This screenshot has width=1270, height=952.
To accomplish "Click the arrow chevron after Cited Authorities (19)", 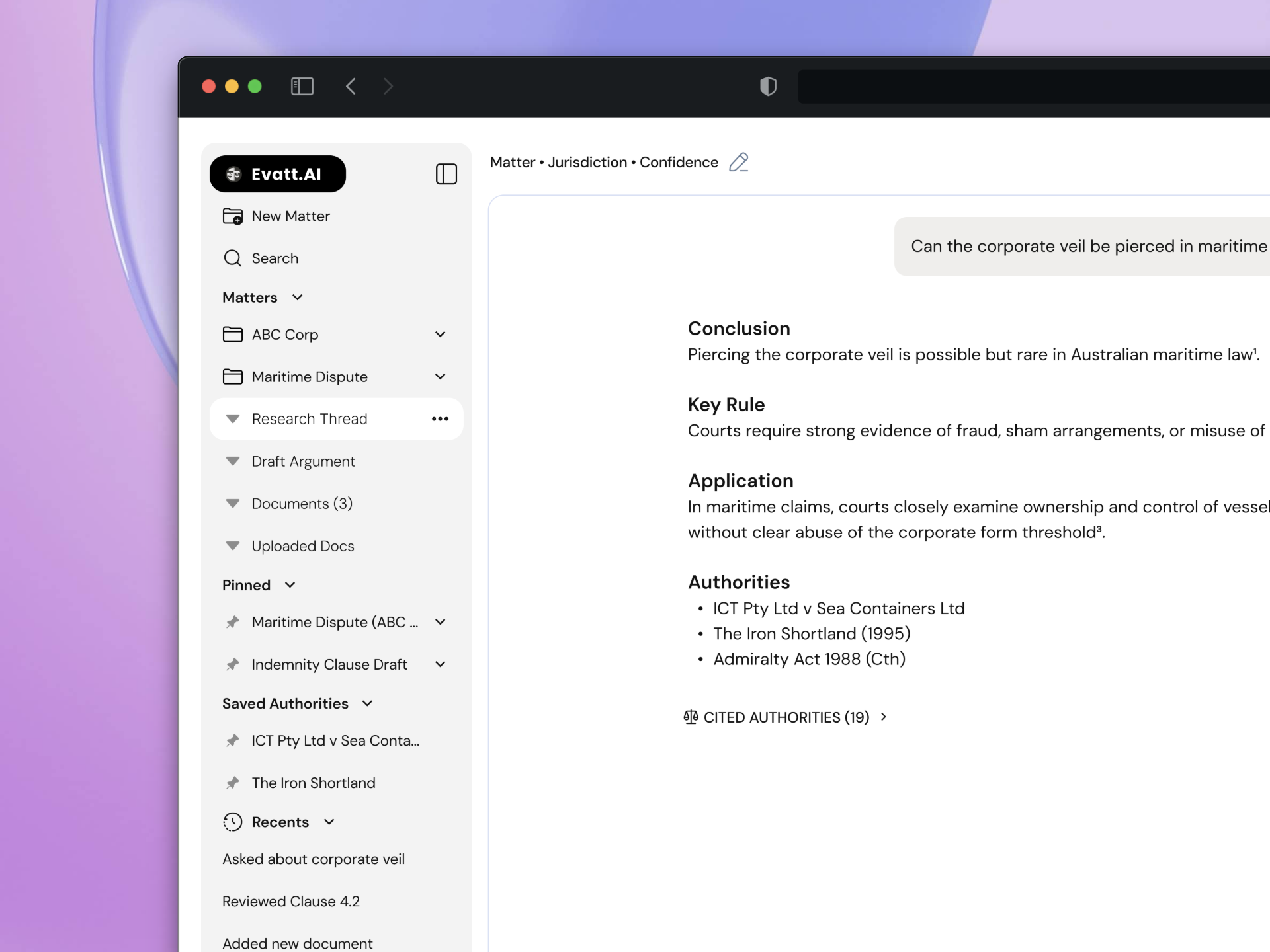I will click(x=884, y=717).
